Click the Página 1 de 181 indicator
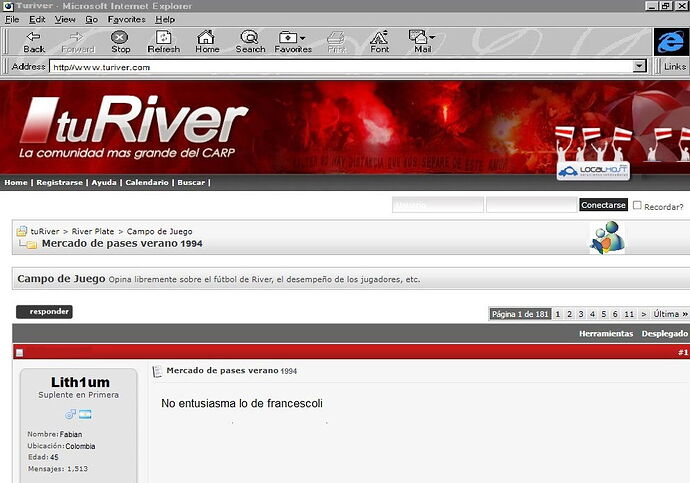690x483 pixels. click(520, 314)
